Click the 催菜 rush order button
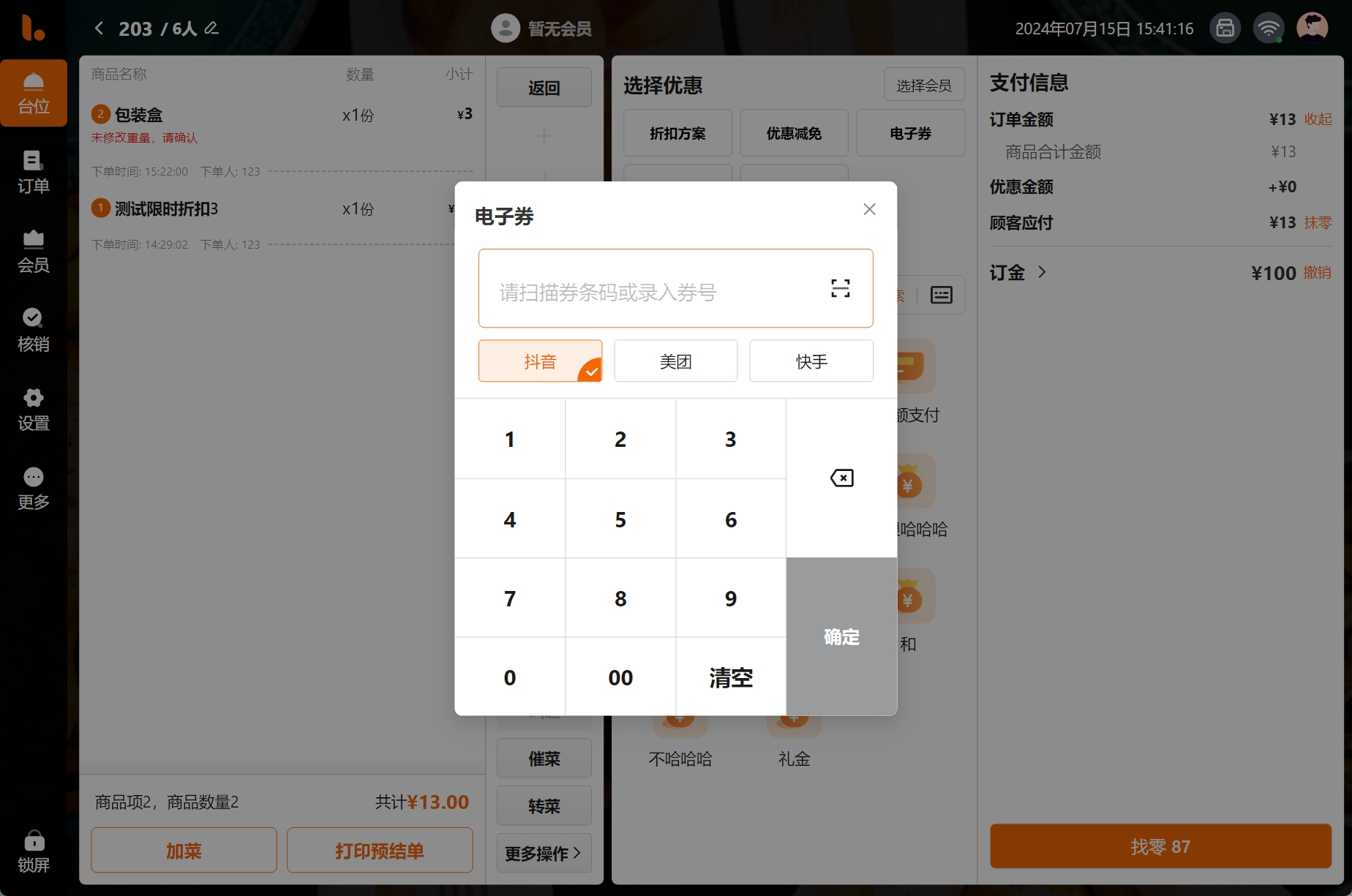Image resolution: width=1352 pixels, height=896 pixels. click(544, 758)
